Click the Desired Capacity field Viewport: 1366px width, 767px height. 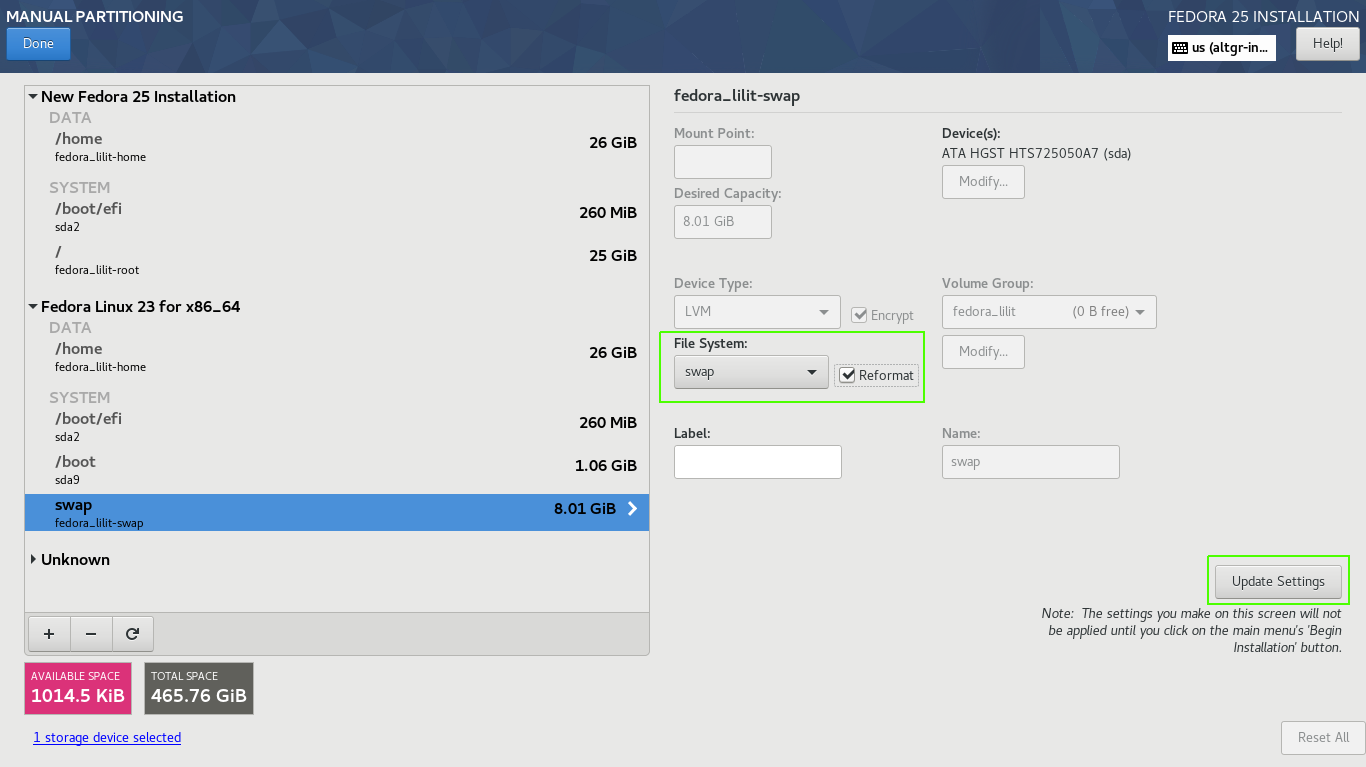[723, 222]
